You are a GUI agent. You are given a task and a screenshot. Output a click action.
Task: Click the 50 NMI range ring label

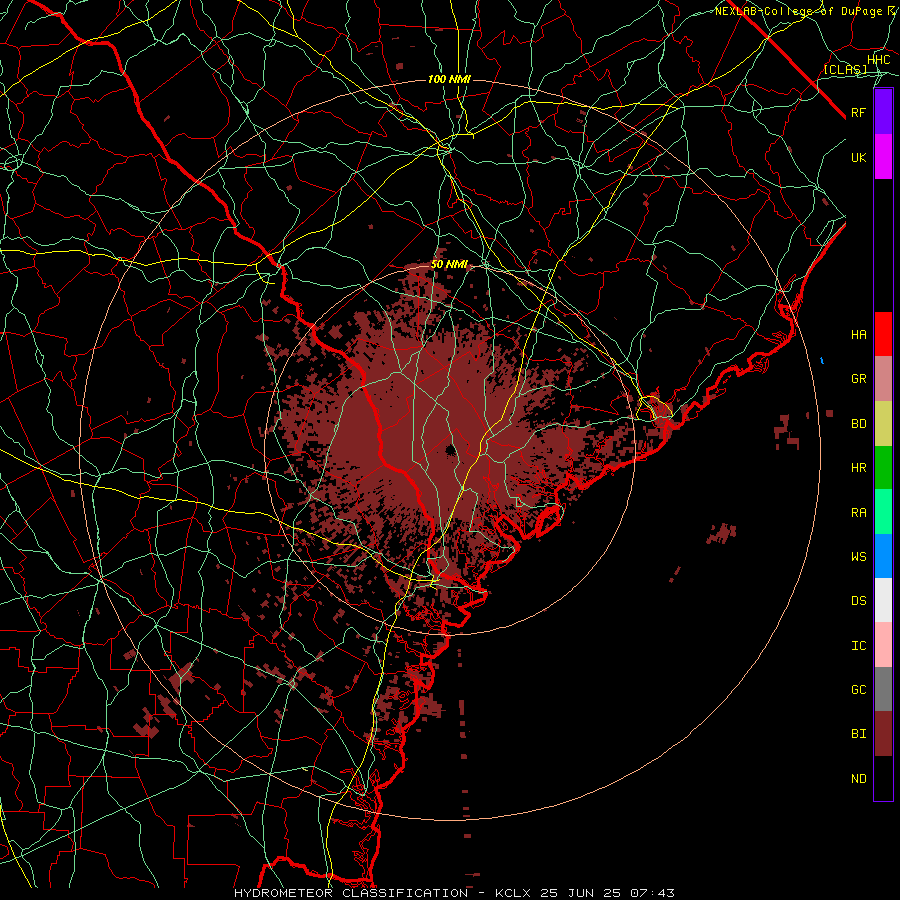coord(449,265)
